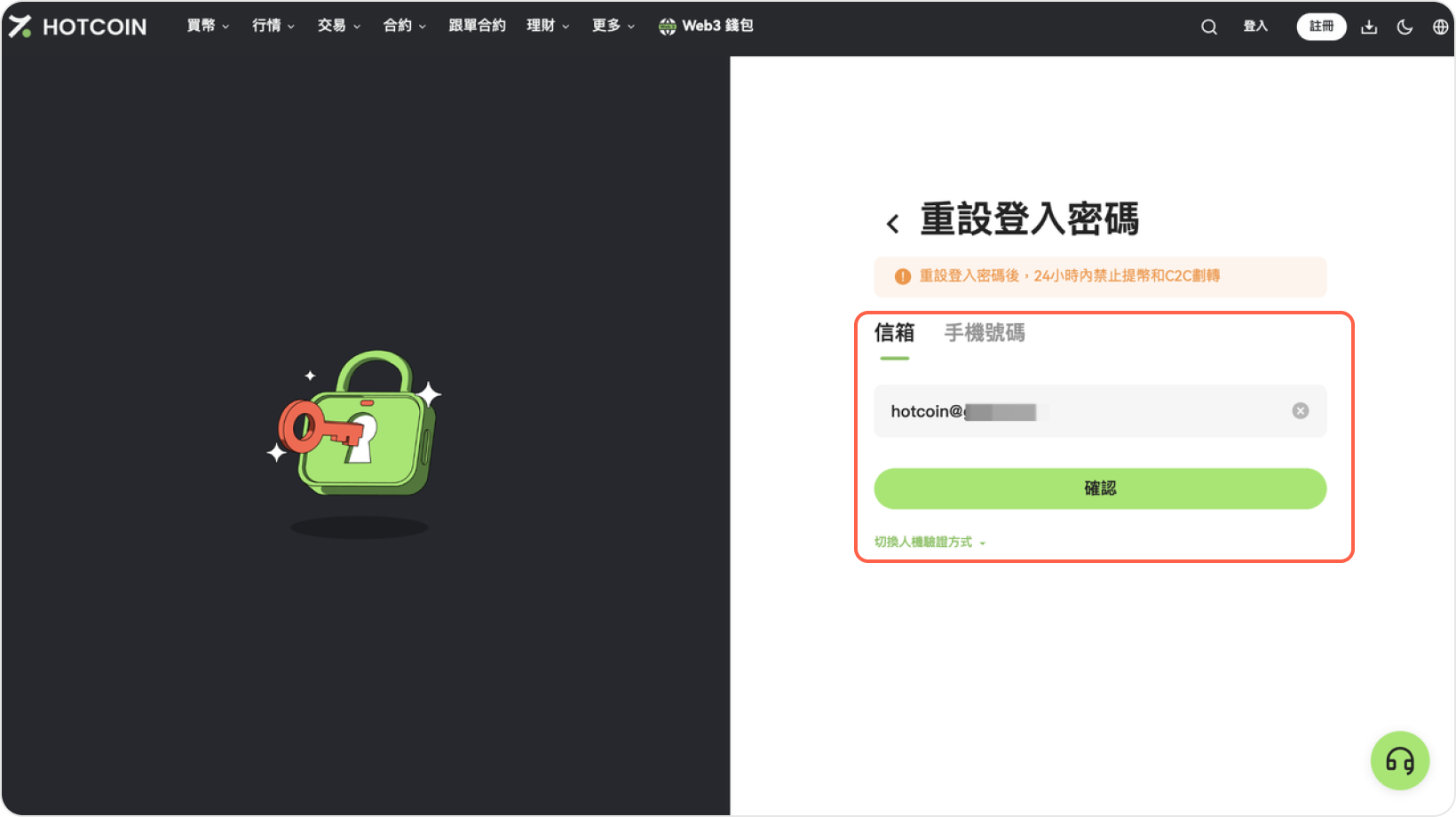Click the Web3 錢包 globe icon
The height and width of the screenshot is (817, 1456).
click(667, 27)
